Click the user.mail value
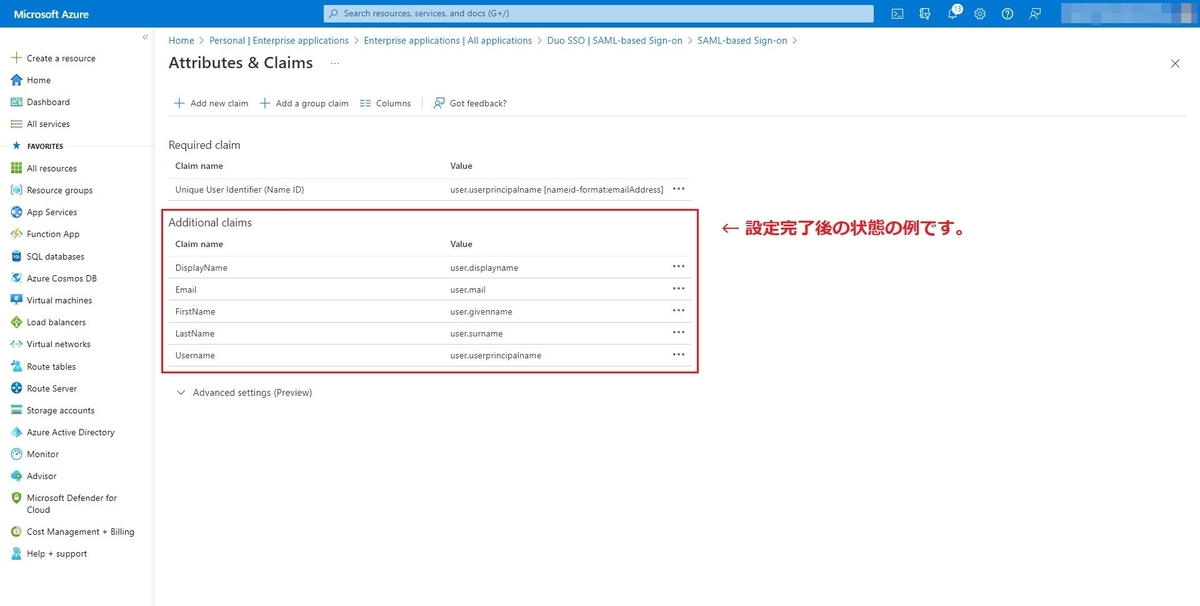Screen dimensions: 1200x606 click(467, 289)
